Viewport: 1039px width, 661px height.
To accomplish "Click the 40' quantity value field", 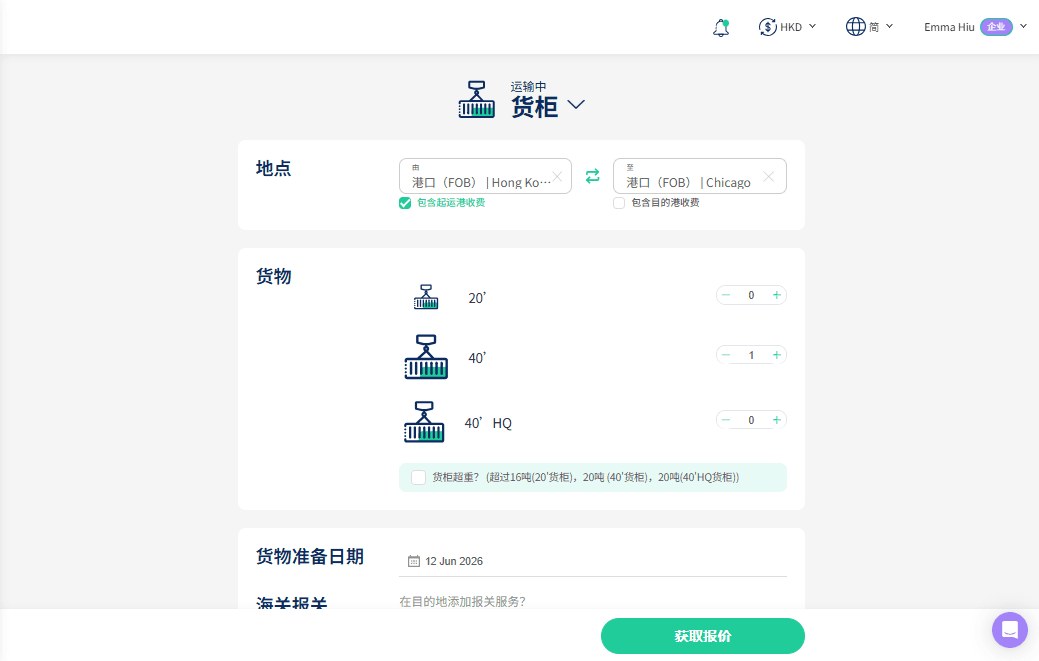I will tap(751, 356).
